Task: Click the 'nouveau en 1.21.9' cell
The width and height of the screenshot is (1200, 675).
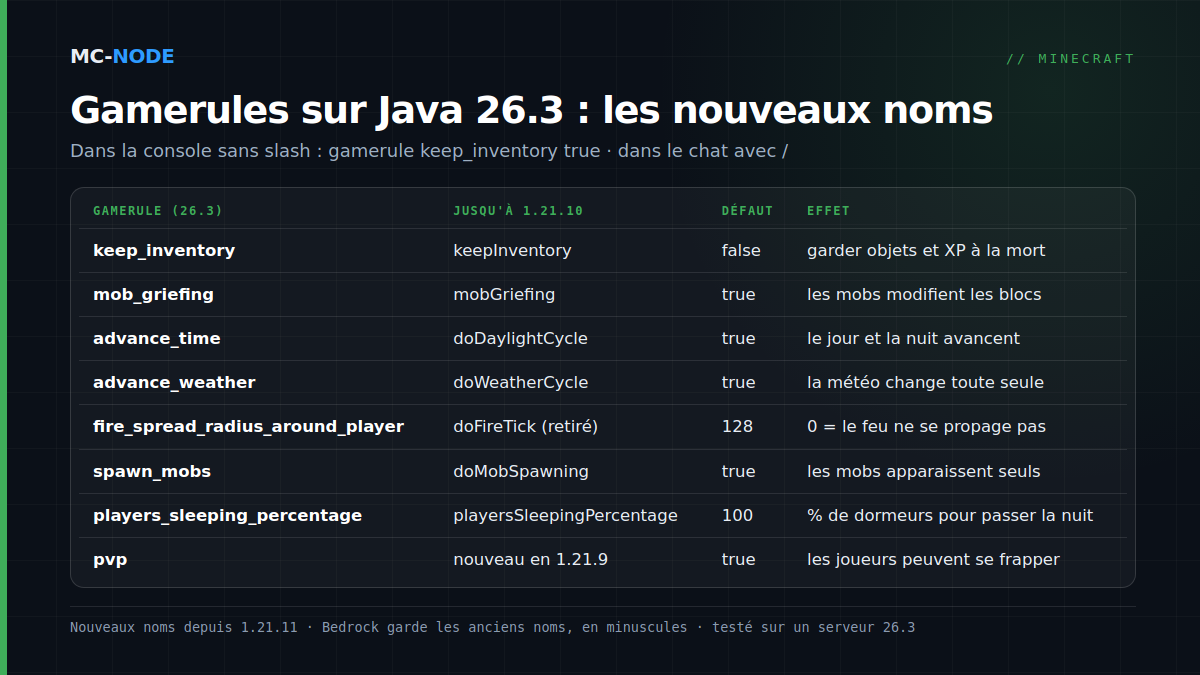Action: [x=530, y=559]
